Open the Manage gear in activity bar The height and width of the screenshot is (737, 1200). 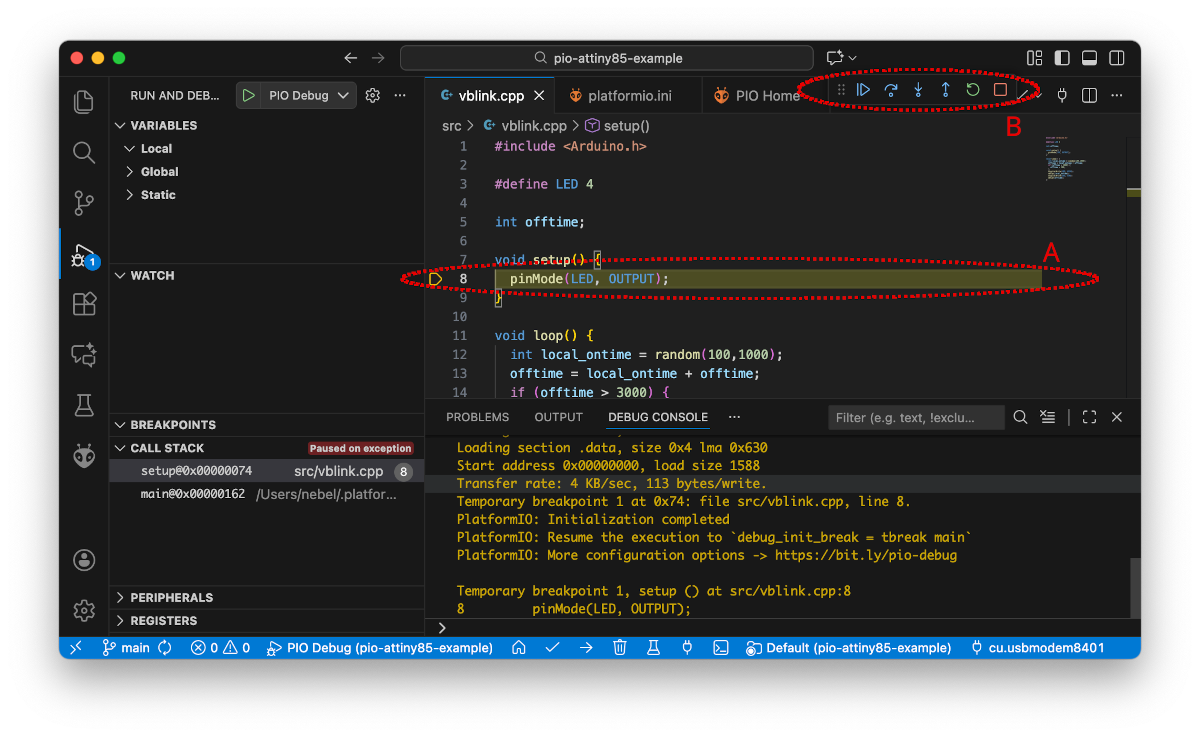click(84, 610)
